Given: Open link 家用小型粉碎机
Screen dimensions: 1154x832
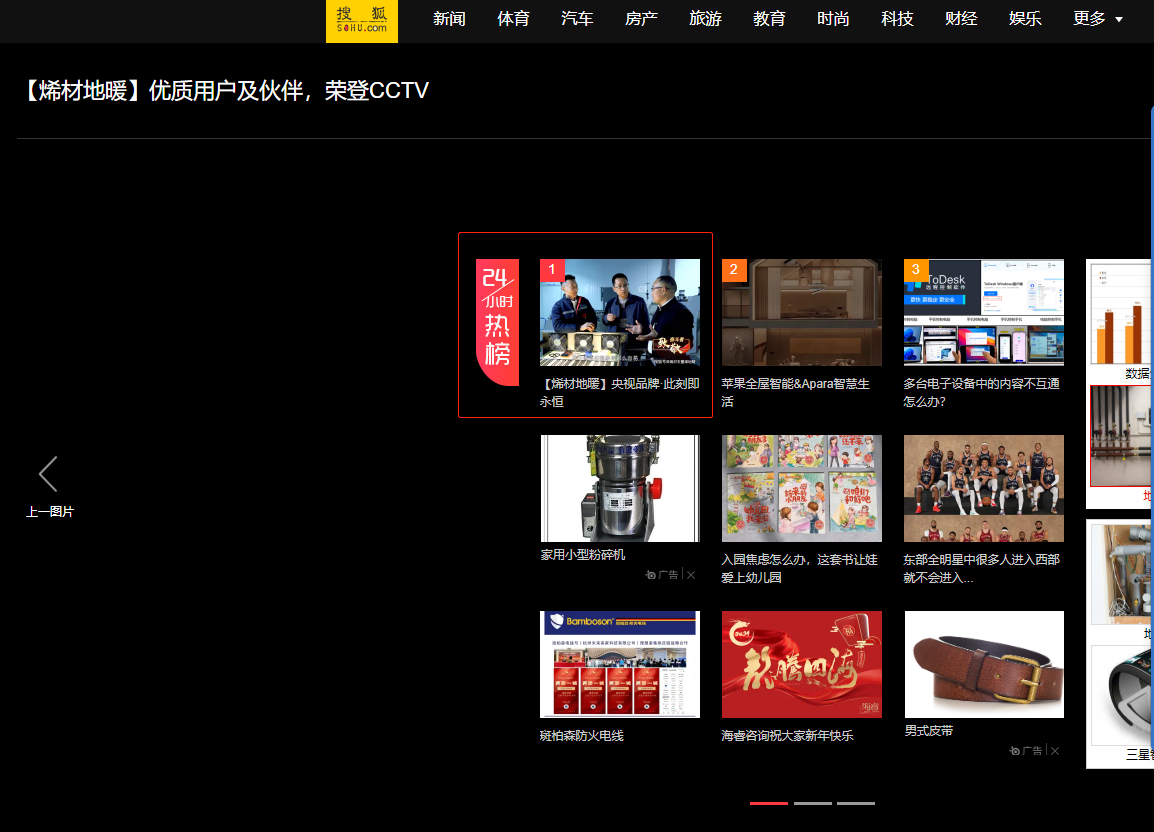Looking at the screenshot, I should pos(583,554).
